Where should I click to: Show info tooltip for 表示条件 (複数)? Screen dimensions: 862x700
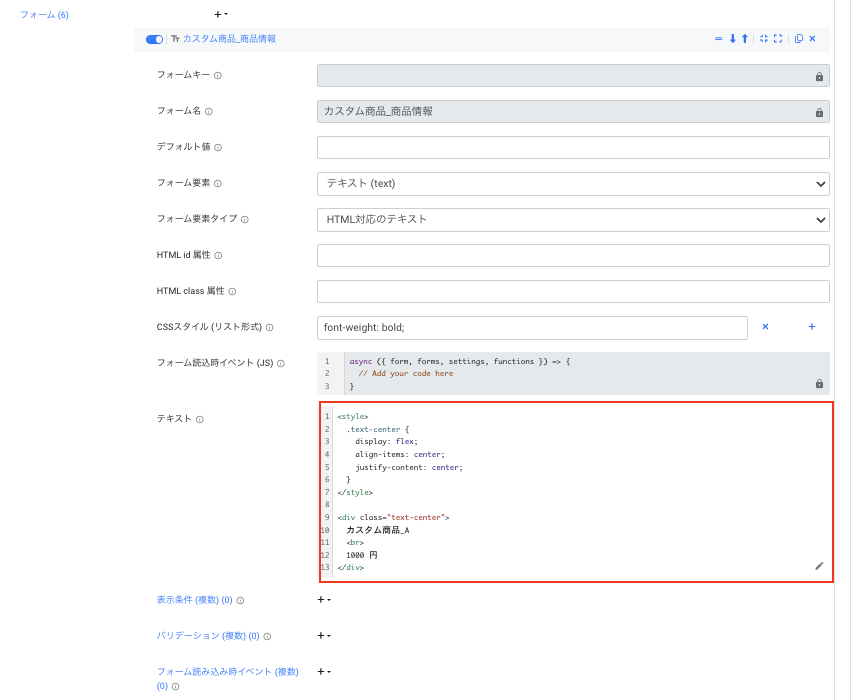tap(240, 600)
